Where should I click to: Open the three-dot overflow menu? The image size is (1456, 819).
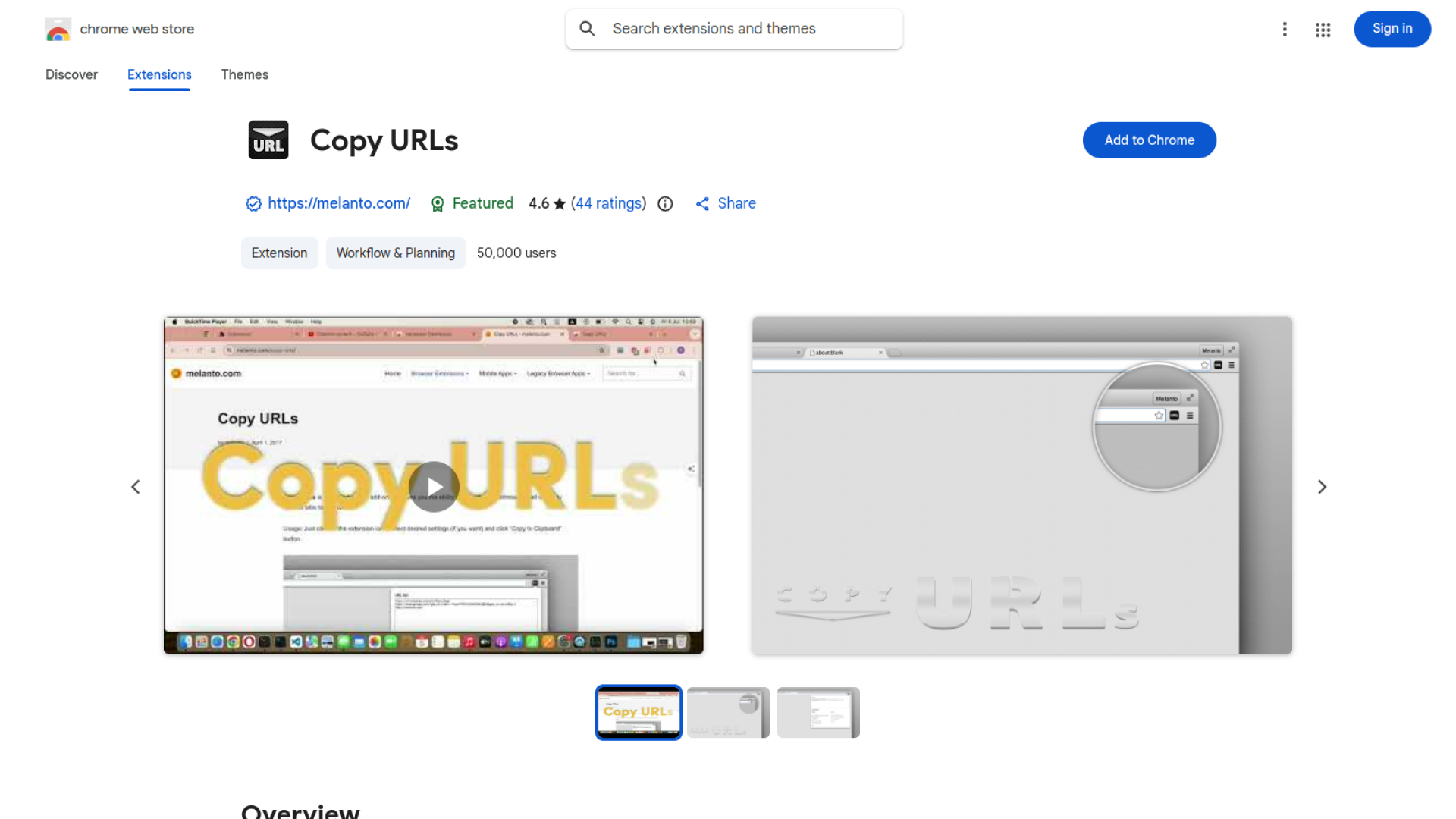pos(1285,29)
